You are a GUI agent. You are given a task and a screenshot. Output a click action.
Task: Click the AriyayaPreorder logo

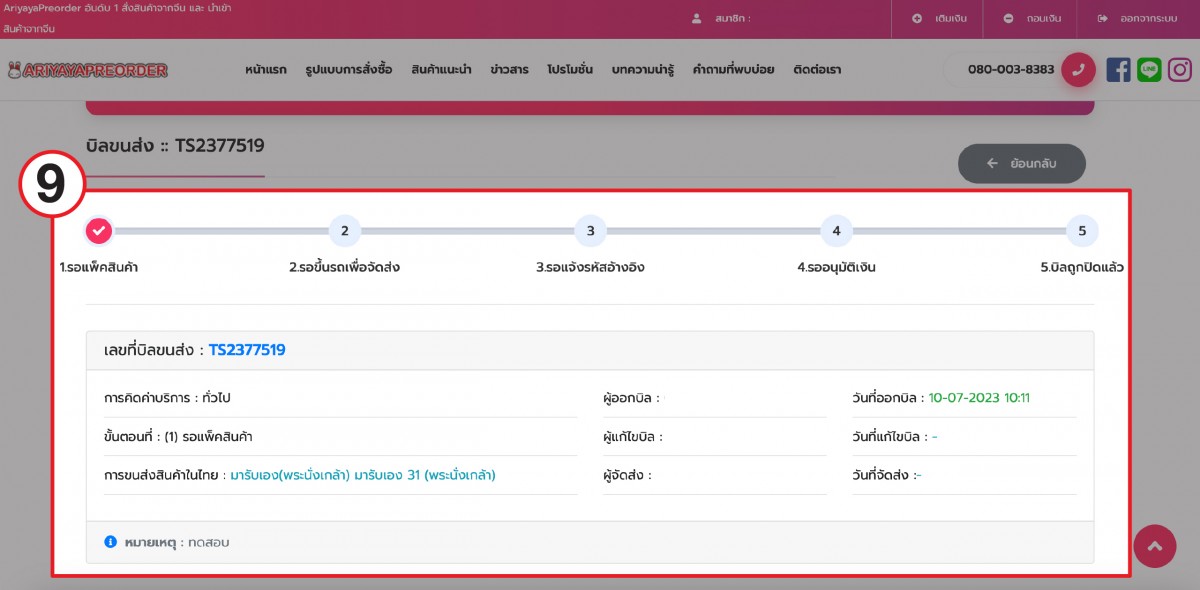coord(87,70)
